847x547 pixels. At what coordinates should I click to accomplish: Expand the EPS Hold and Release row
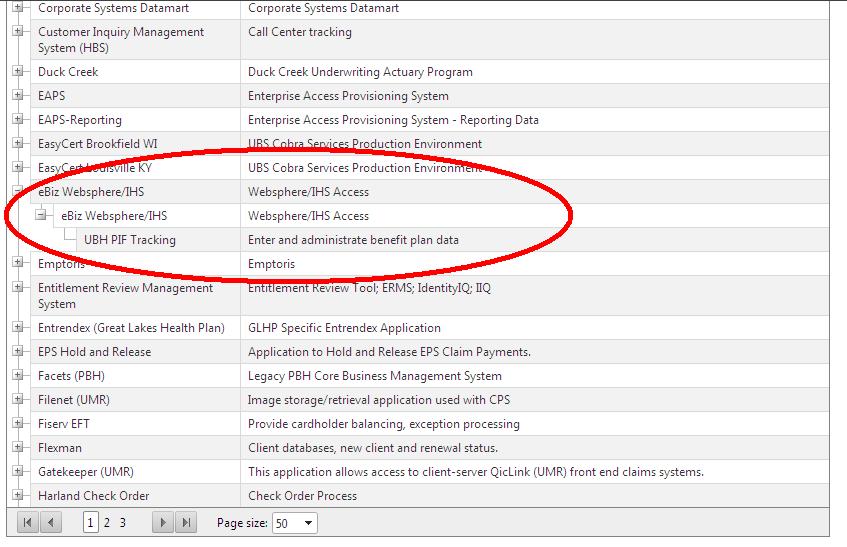[x=18, y=351]
